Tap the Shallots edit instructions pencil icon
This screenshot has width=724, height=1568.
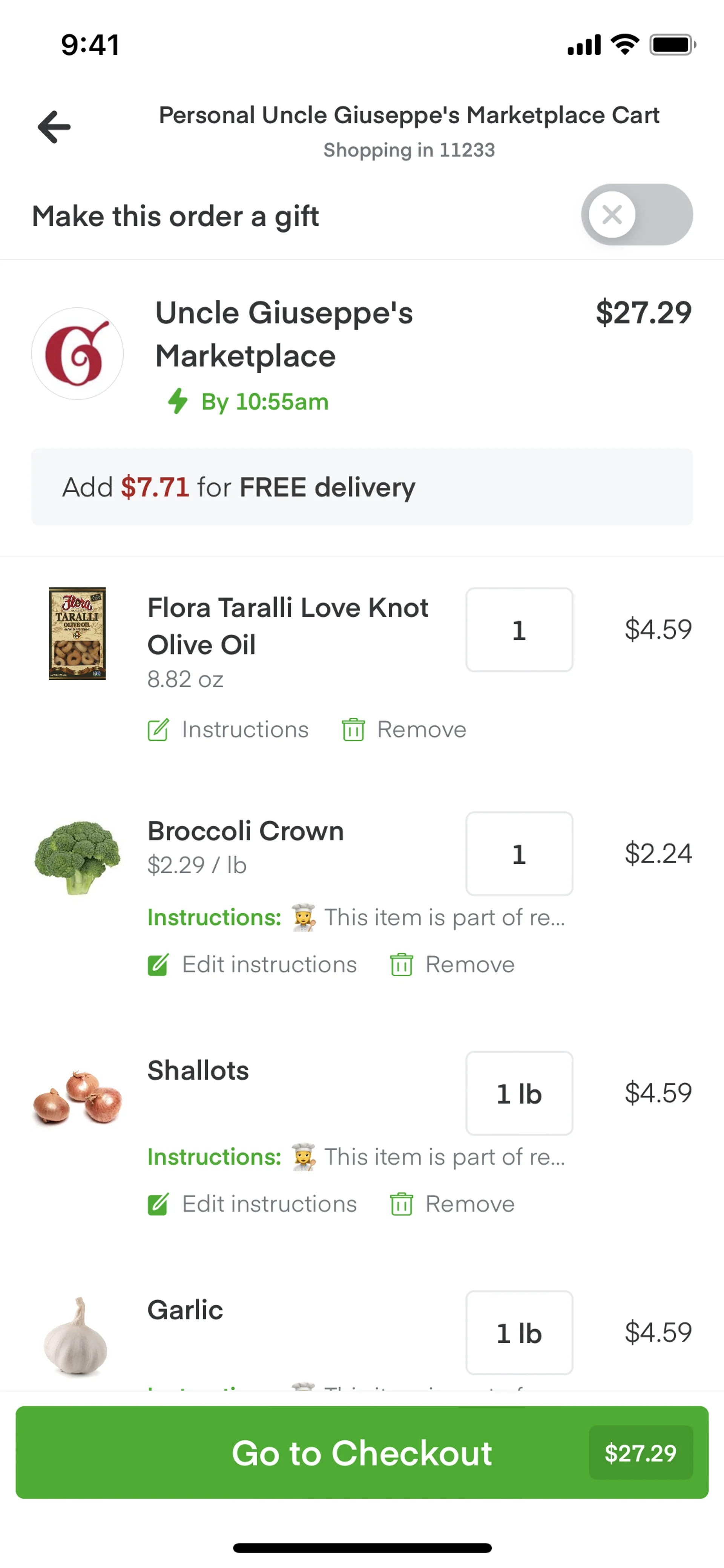[158, 1204]
